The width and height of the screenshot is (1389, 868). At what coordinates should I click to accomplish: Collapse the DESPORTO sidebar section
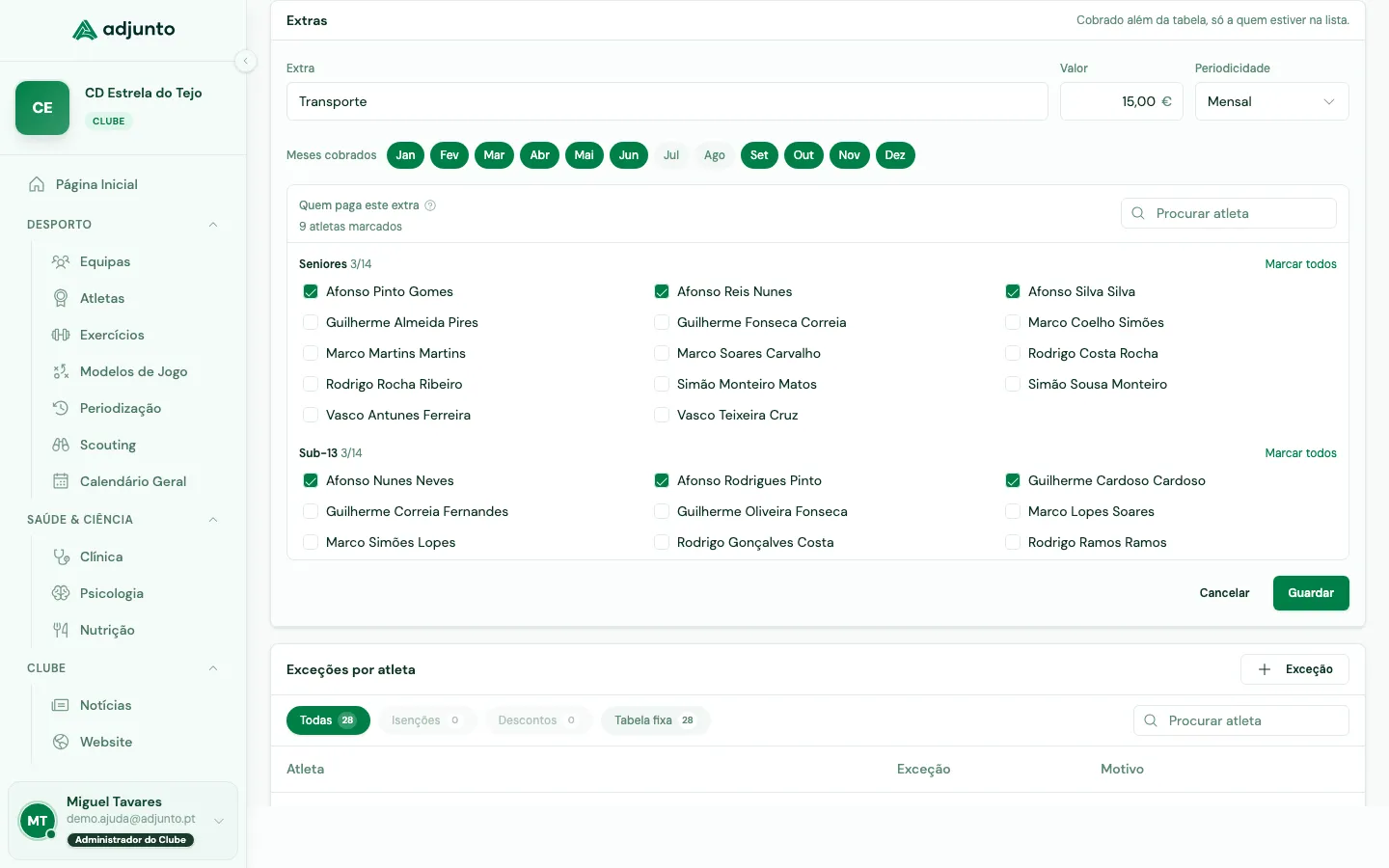(x=213, y=225)
